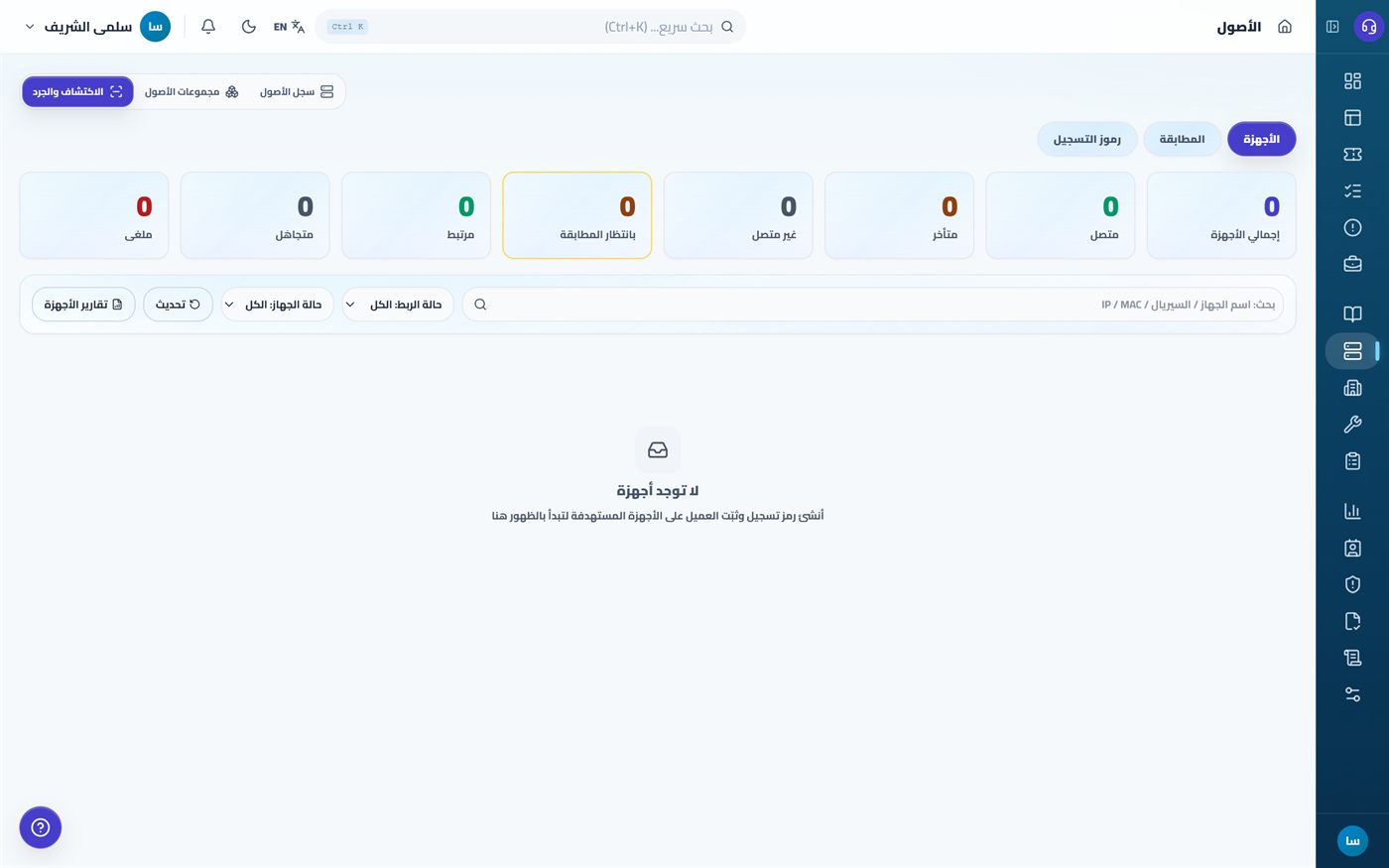Open the layout panel sidebar icon
The height and width of the screenshot is (868, 1389).
(1352, 118)
